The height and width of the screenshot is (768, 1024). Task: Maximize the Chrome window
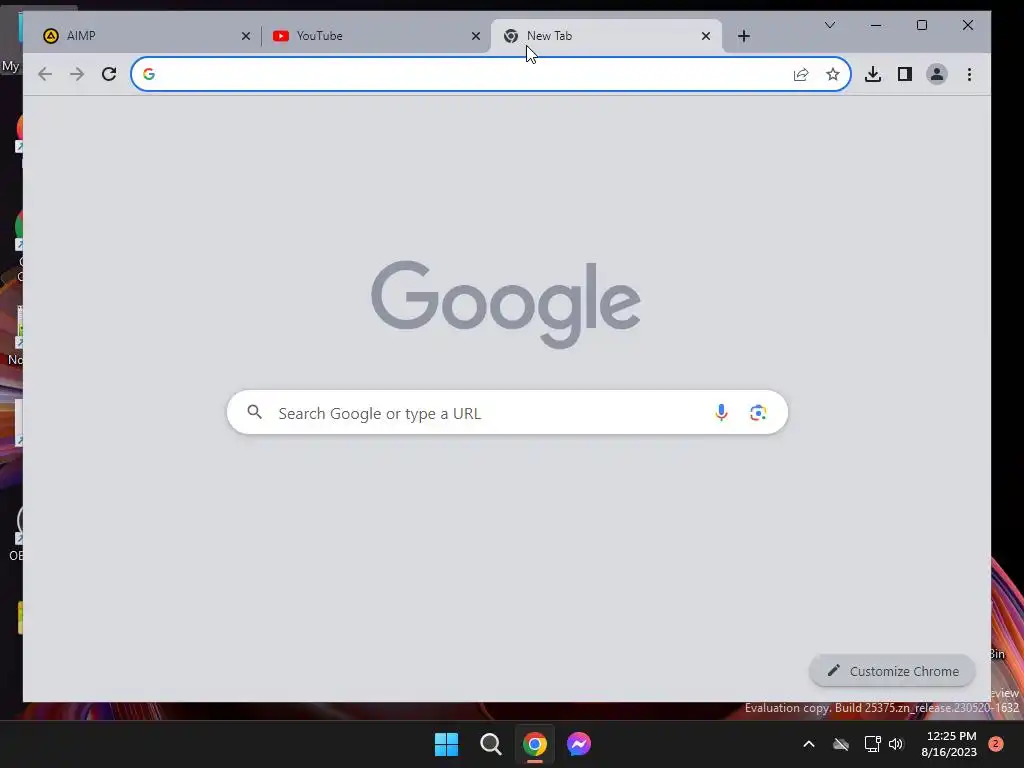point(921,25)
